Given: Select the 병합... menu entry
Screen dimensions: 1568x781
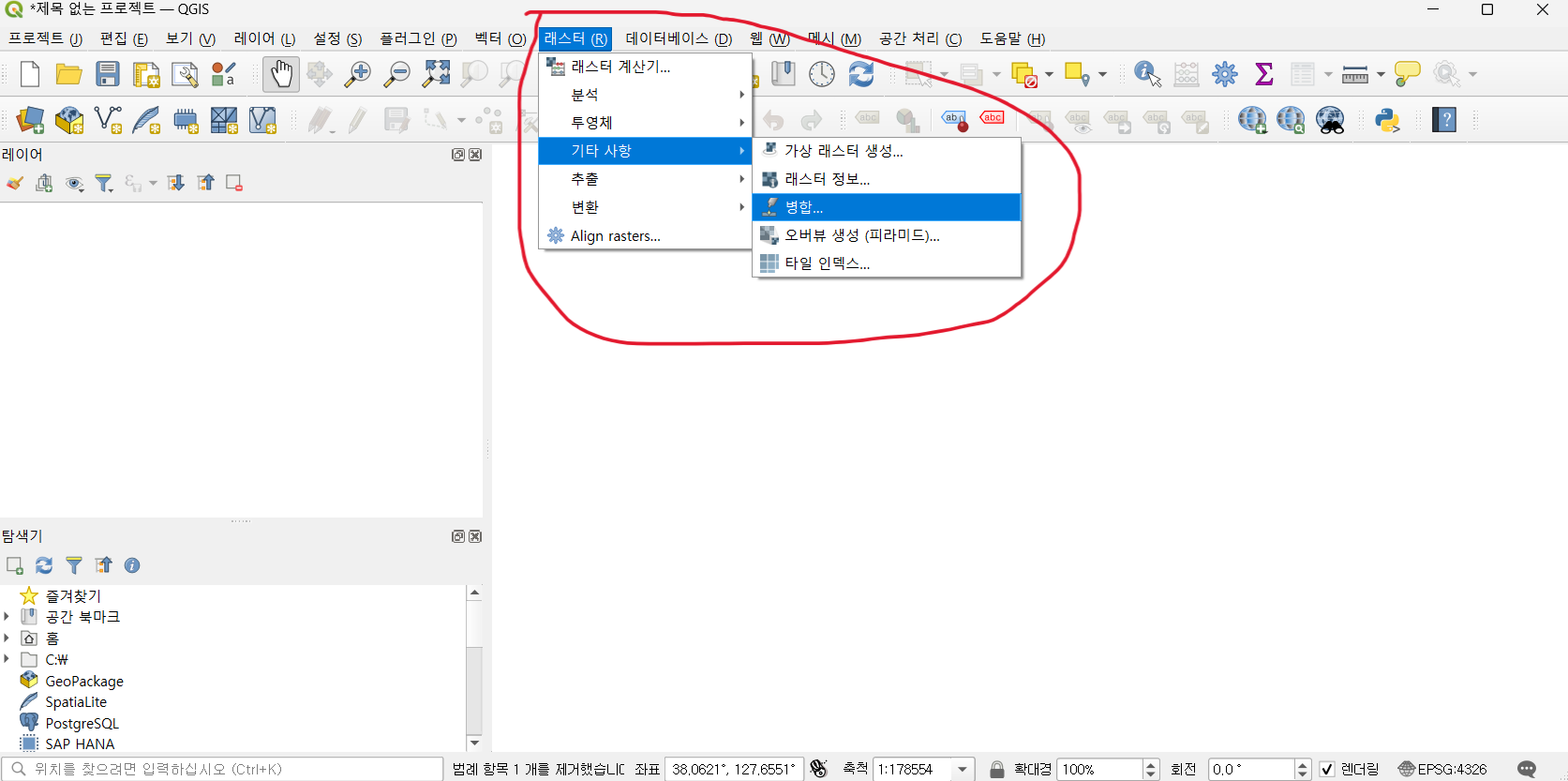Looking at the screenshot, I should click(x=887, y=207).
